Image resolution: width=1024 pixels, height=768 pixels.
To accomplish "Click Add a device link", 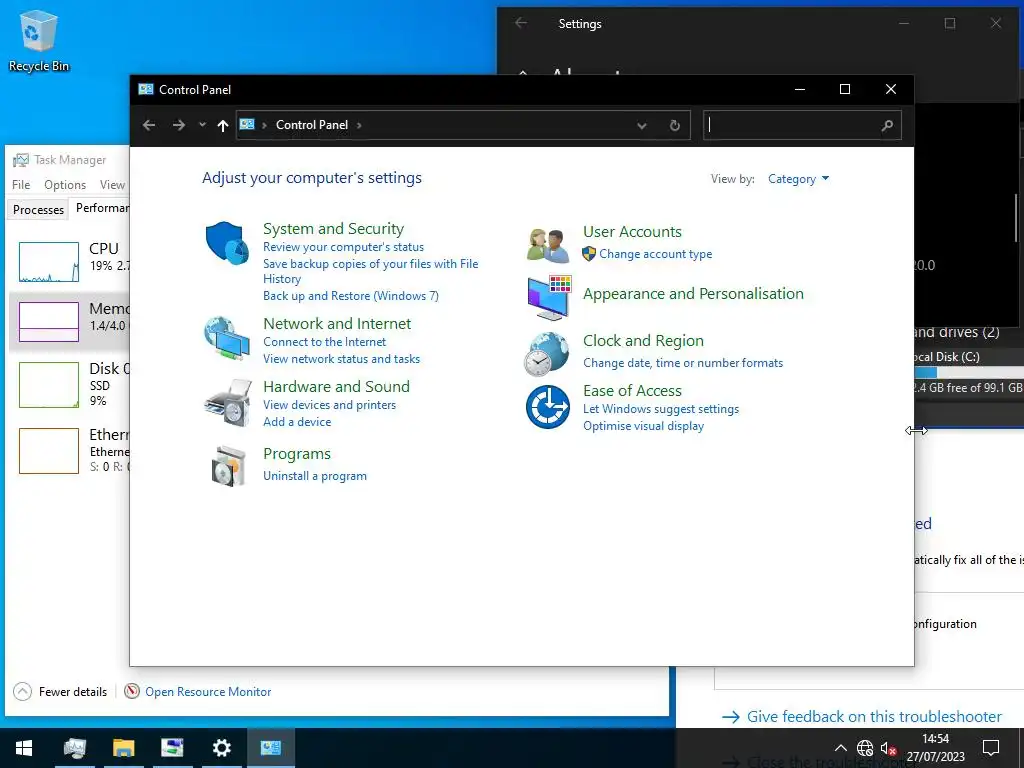I will tap(297, 422).
